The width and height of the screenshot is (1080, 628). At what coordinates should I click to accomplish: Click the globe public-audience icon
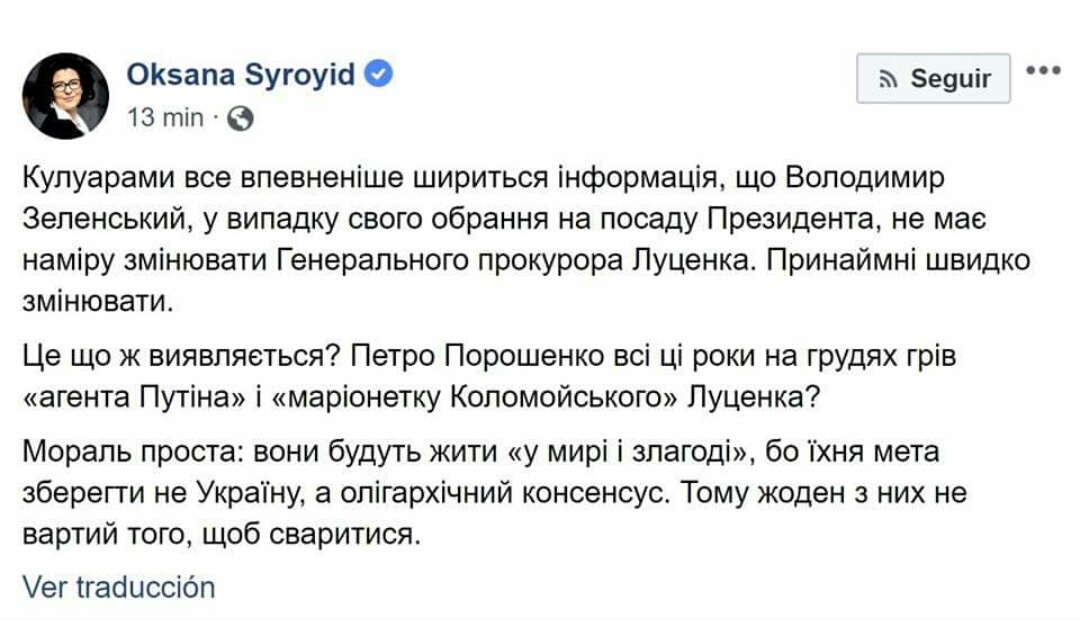coord(240,118)
